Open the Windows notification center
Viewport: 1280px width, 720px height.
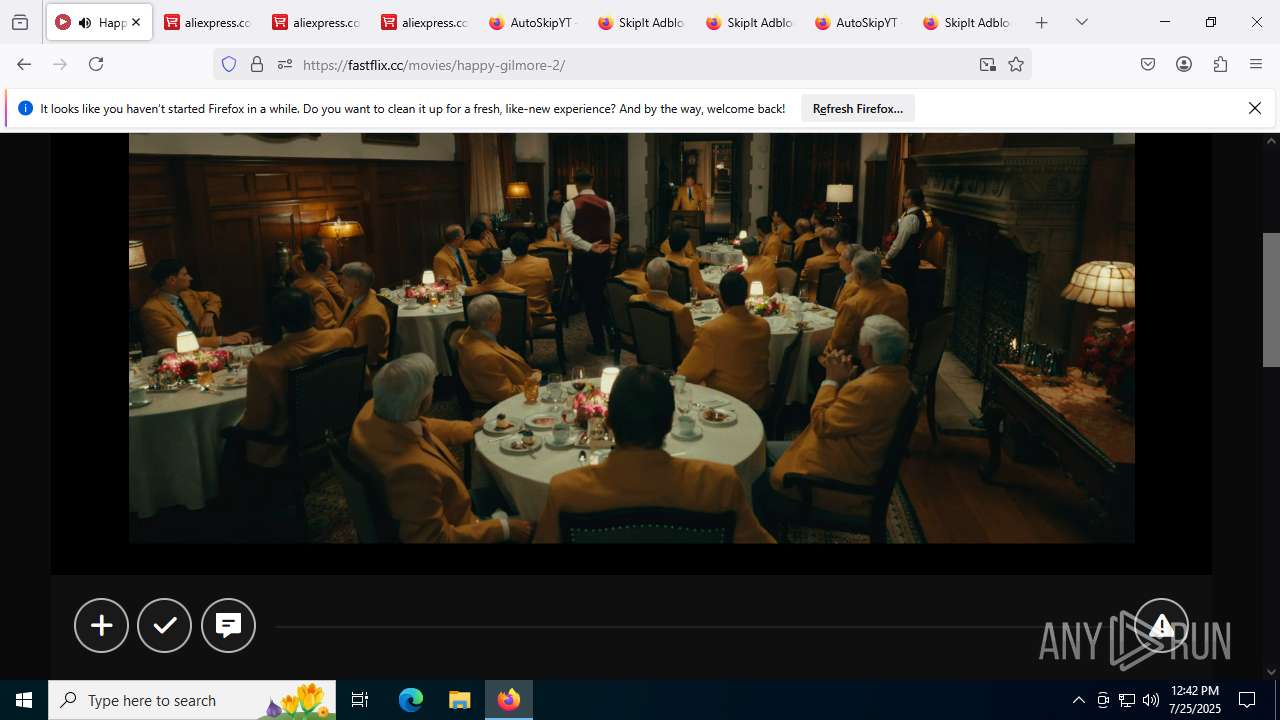pyautogui.click(x=1247, y=700)
